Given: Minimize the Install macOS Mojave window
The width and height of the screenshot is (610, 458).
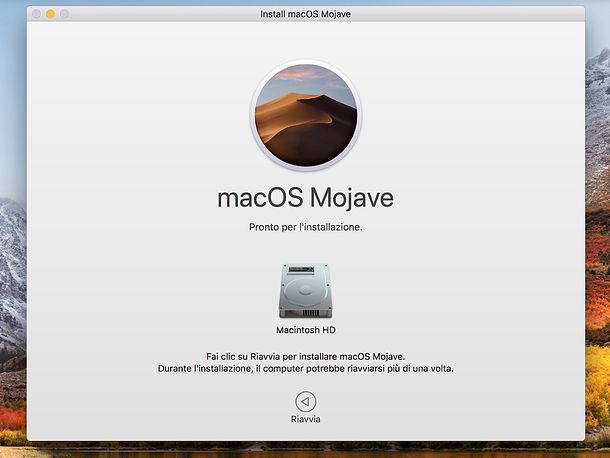Looking at the screenshot, I should click(50, 14).
